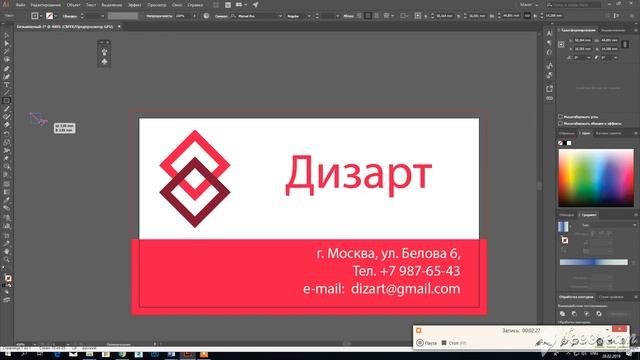Open the Эффект menu
The height and width of the screenshot is (360, 640).
point(135,5)
